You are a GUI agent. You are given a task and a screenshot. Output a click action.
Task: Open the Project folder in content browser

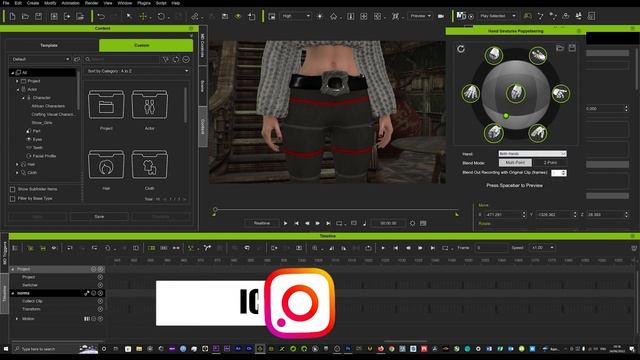pos(106,105)
